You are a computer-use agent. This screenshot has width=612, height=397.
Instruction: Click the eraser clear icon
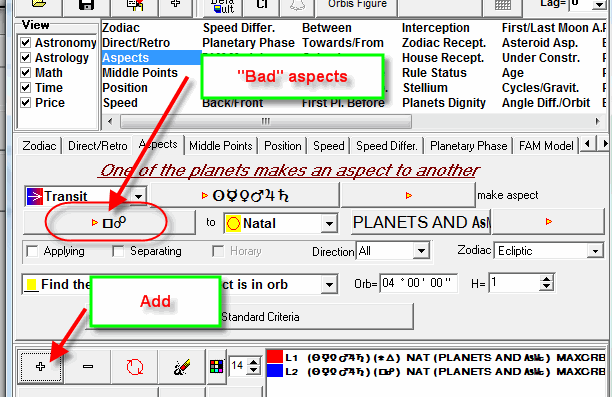click(182, 367)
